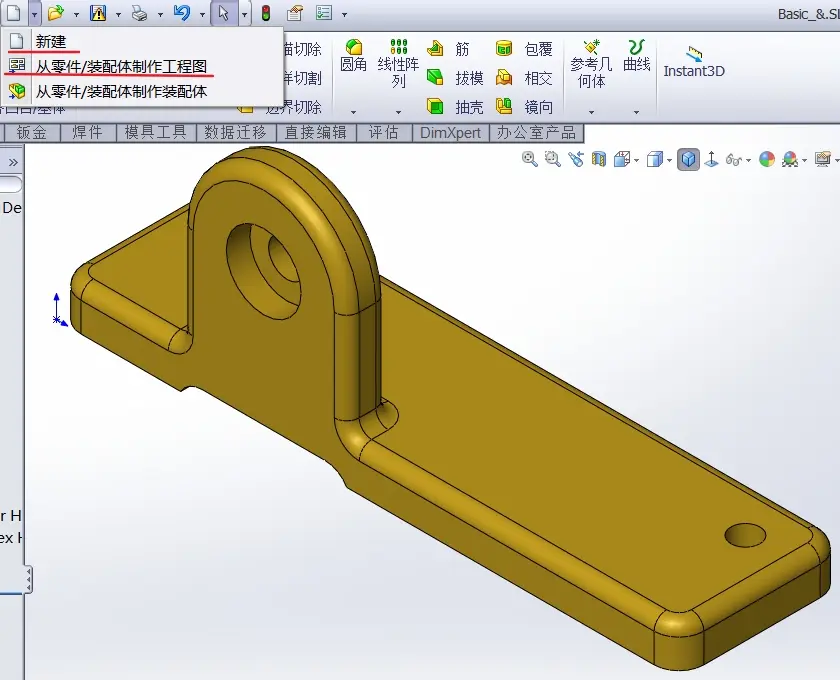Click the Display Style box icon
Screen dimensions: 840x680
pyautogui.click(x=655, y=159)
